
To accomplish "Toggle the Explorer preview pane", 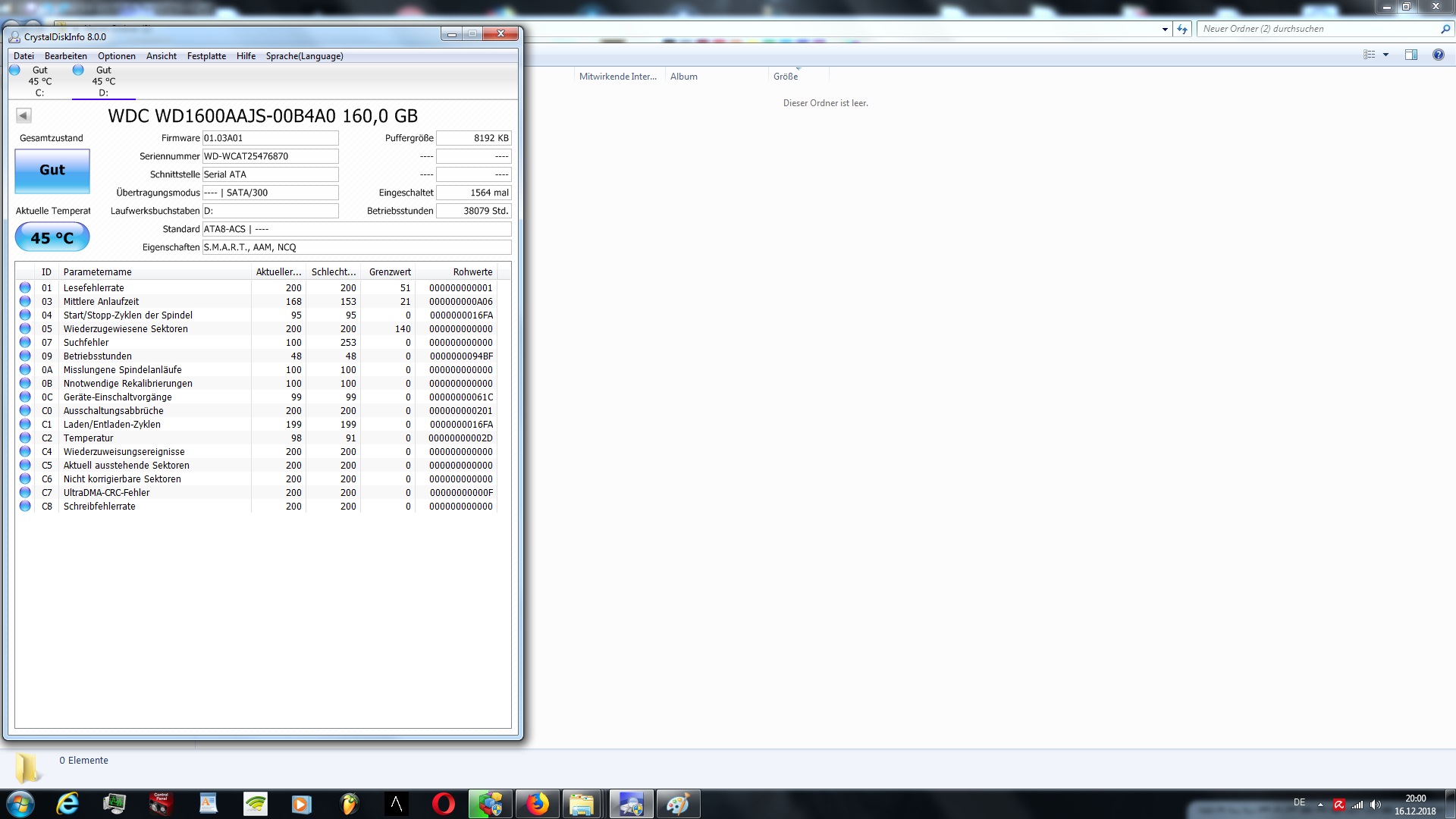I will coord(1411,55).
